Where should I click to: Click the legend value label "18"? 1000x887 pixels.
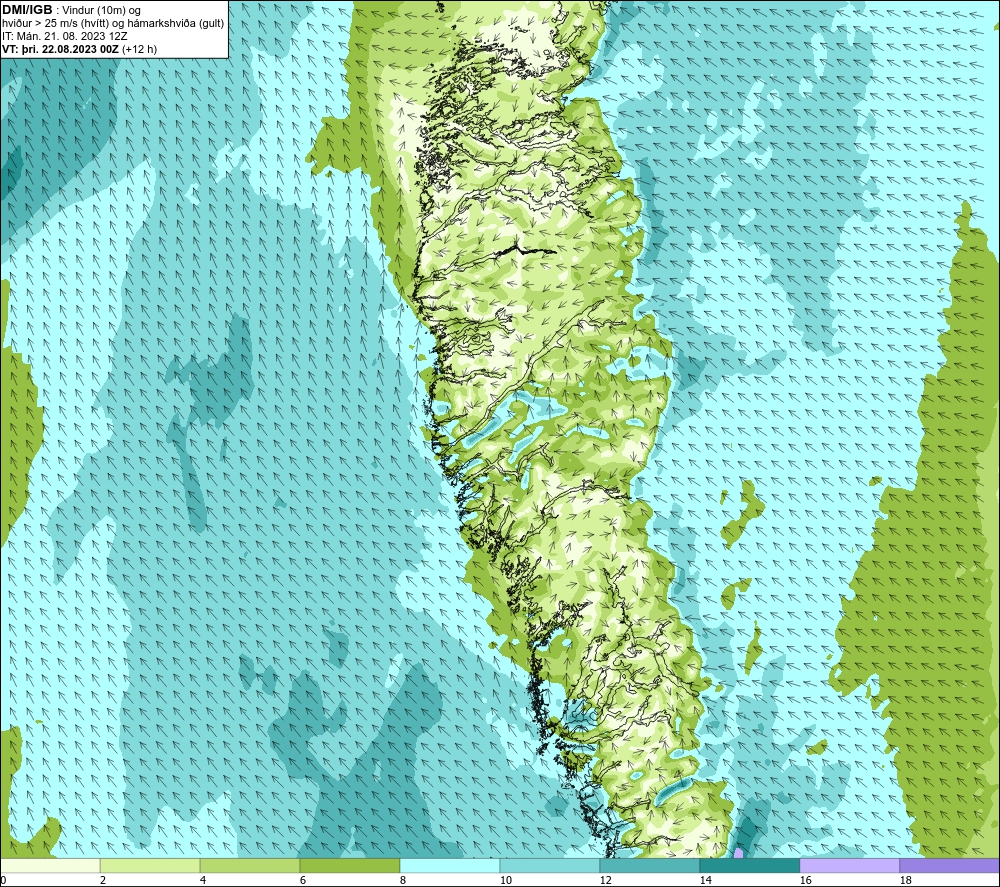[x=905, y=881]
